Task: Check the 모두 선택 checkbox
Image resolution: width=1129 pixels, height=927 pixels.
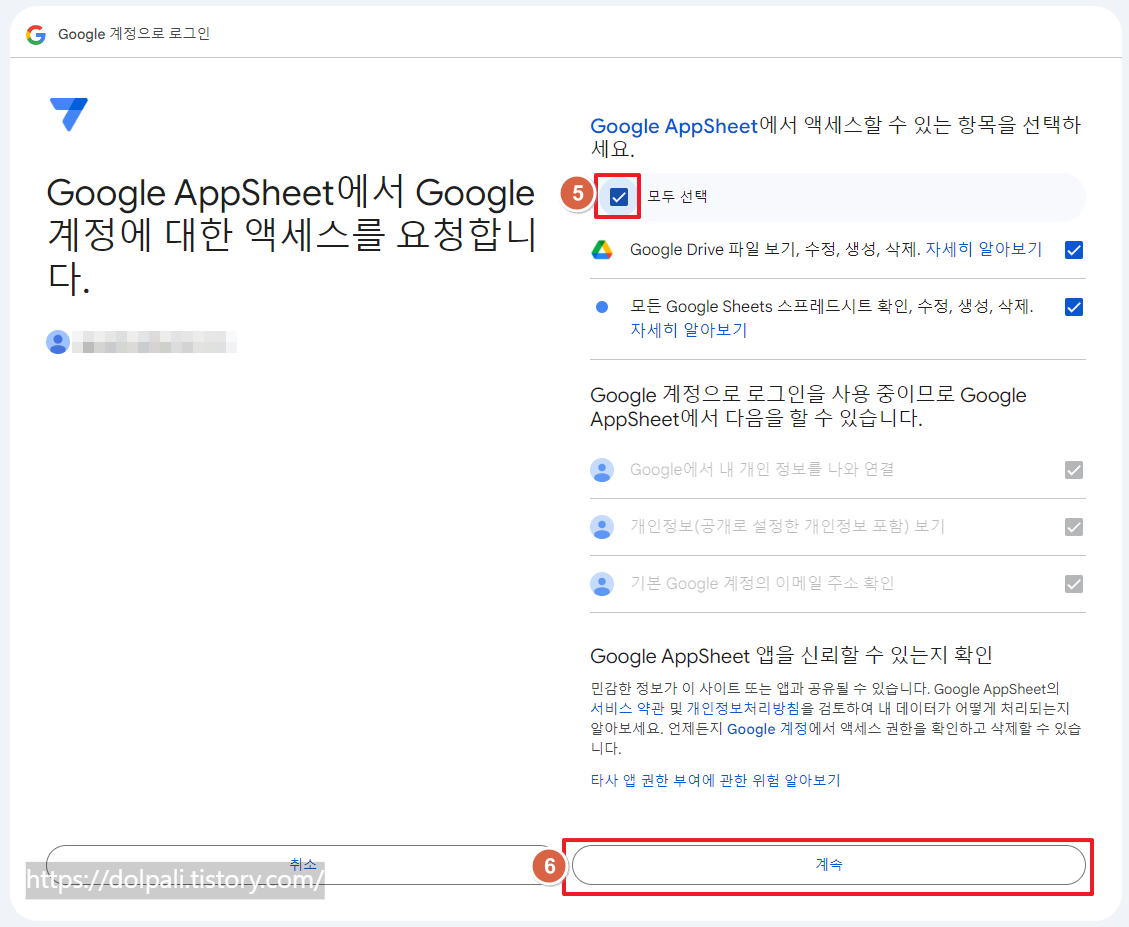Action: (617, 196)
